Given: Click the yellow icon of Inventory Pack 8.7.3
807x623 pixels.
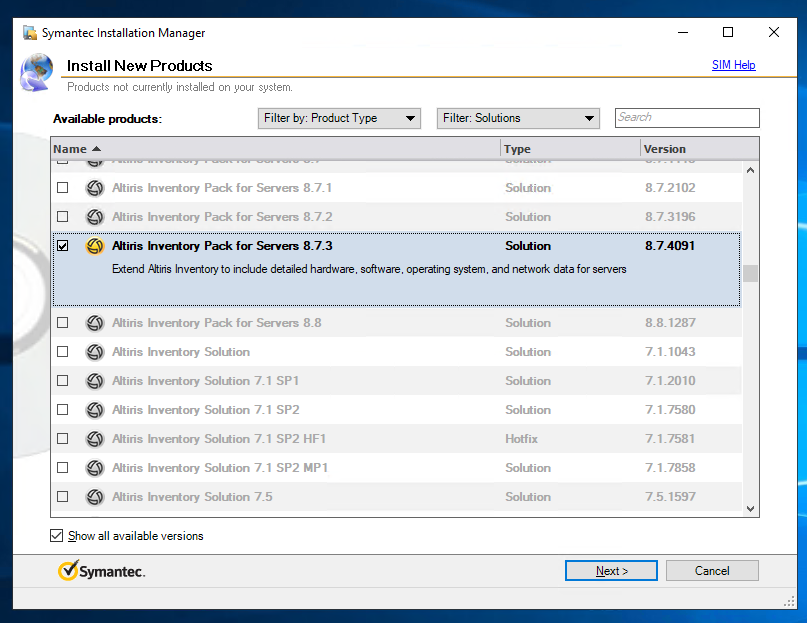Looking at the screenshot, I should tap(95, 246).
